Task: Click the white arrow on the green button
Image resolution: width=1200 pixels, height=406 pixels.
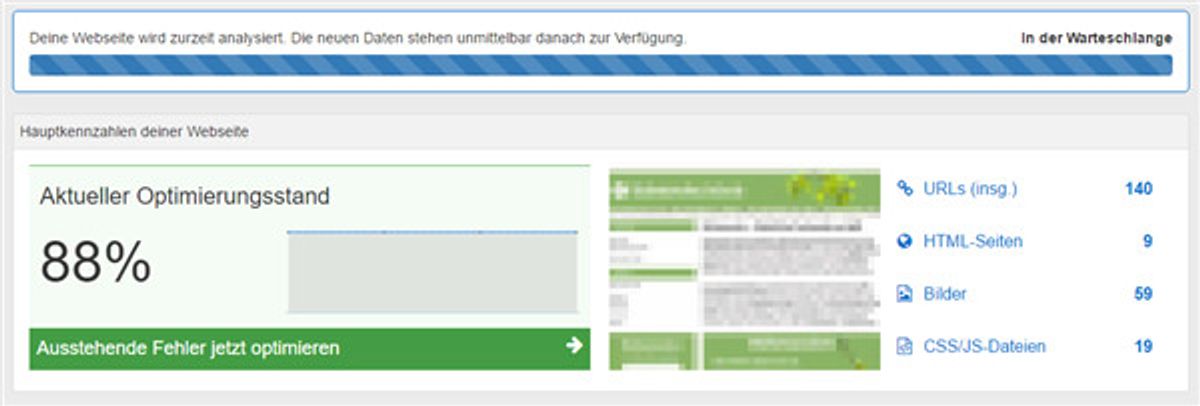Action: (x=574, y=345)
